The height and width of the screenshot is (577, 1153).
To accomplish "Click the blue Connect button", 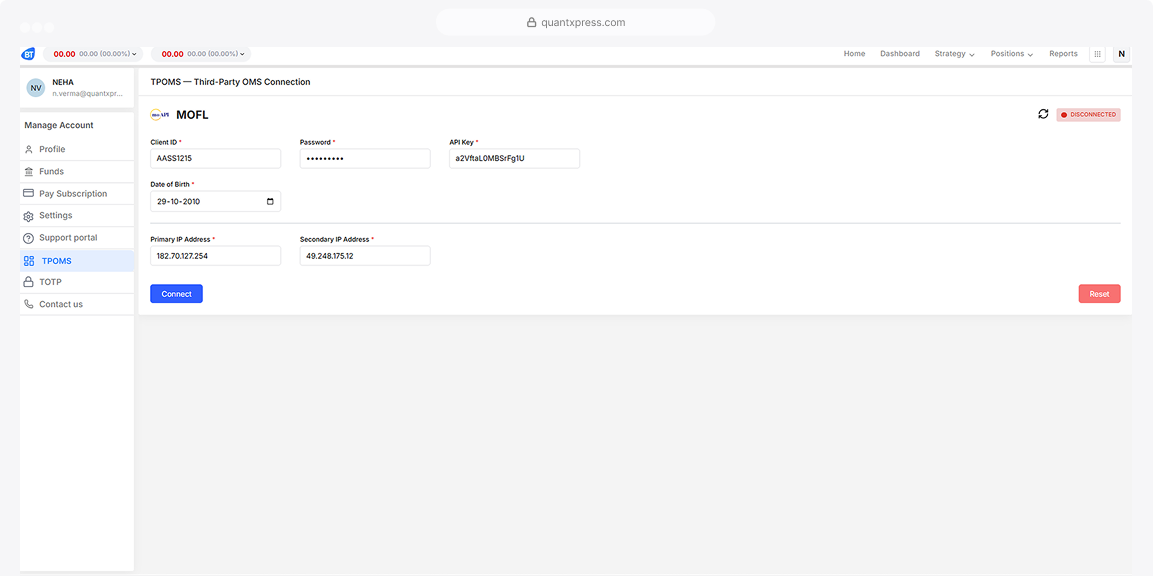I will tap(176, 294).
